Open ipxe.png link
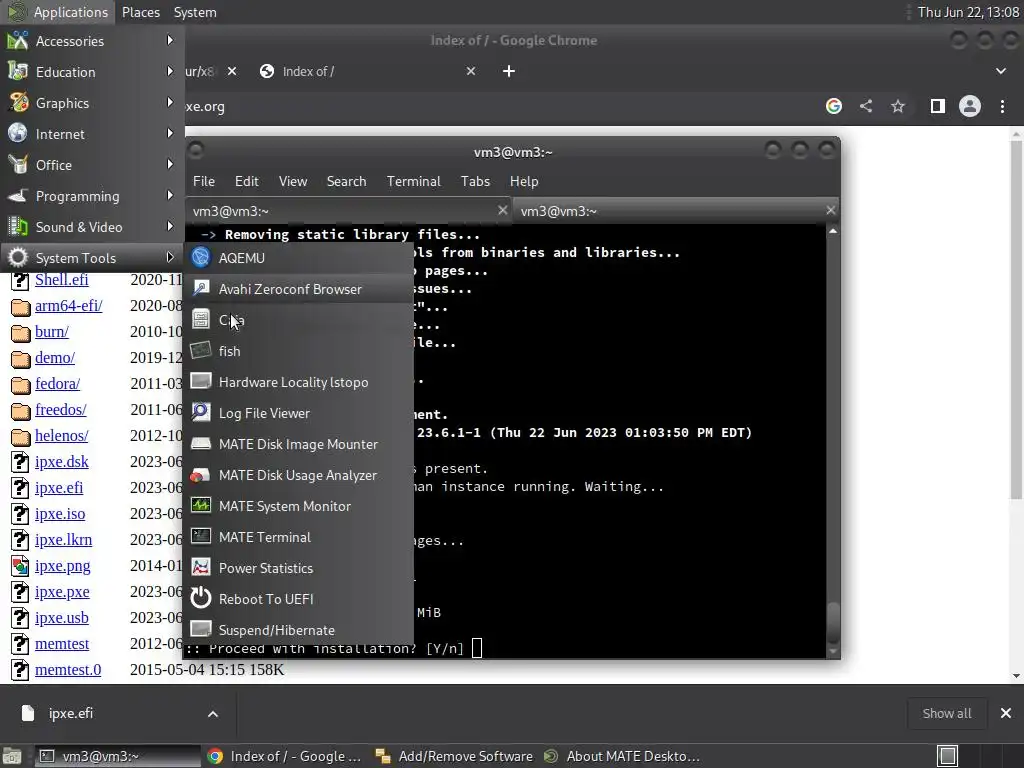Screen dimensions: 1024x768 pos(63,566)
